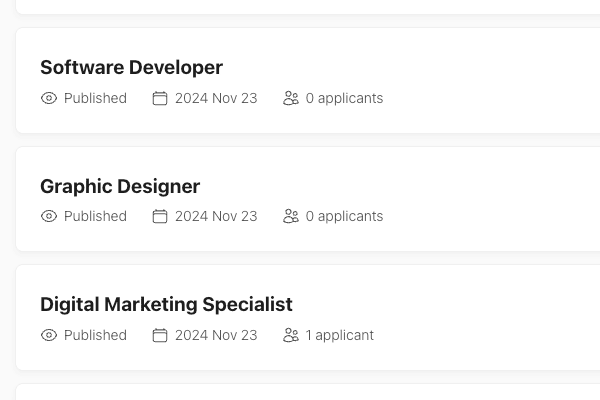Click the Published status on Software Developer
Viewport: 600px width, 400px height.
[95, 98]
